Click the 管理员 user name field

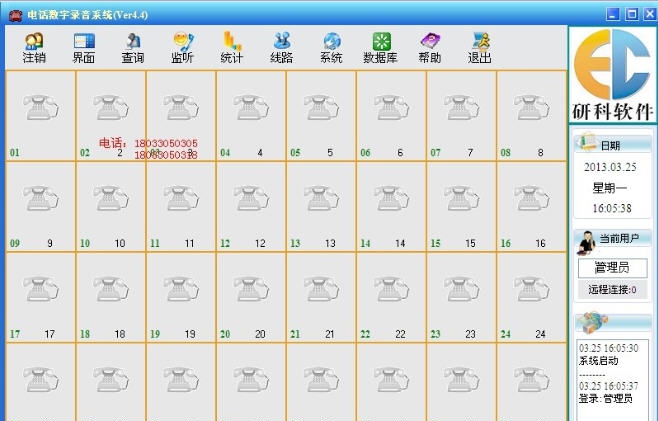click(612, 268)
